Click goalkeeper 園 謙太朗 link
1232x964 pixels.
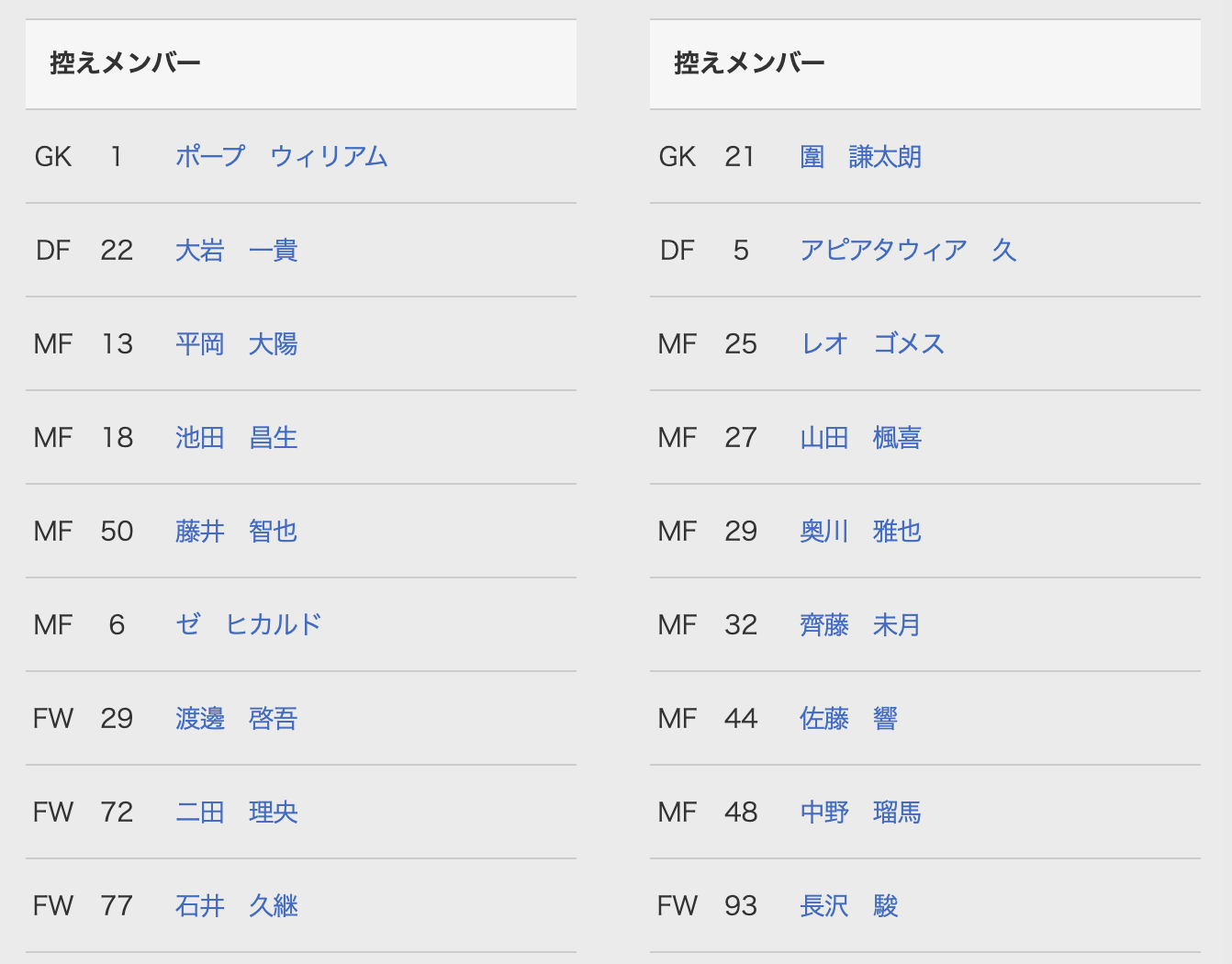click(x=860, y=157)
